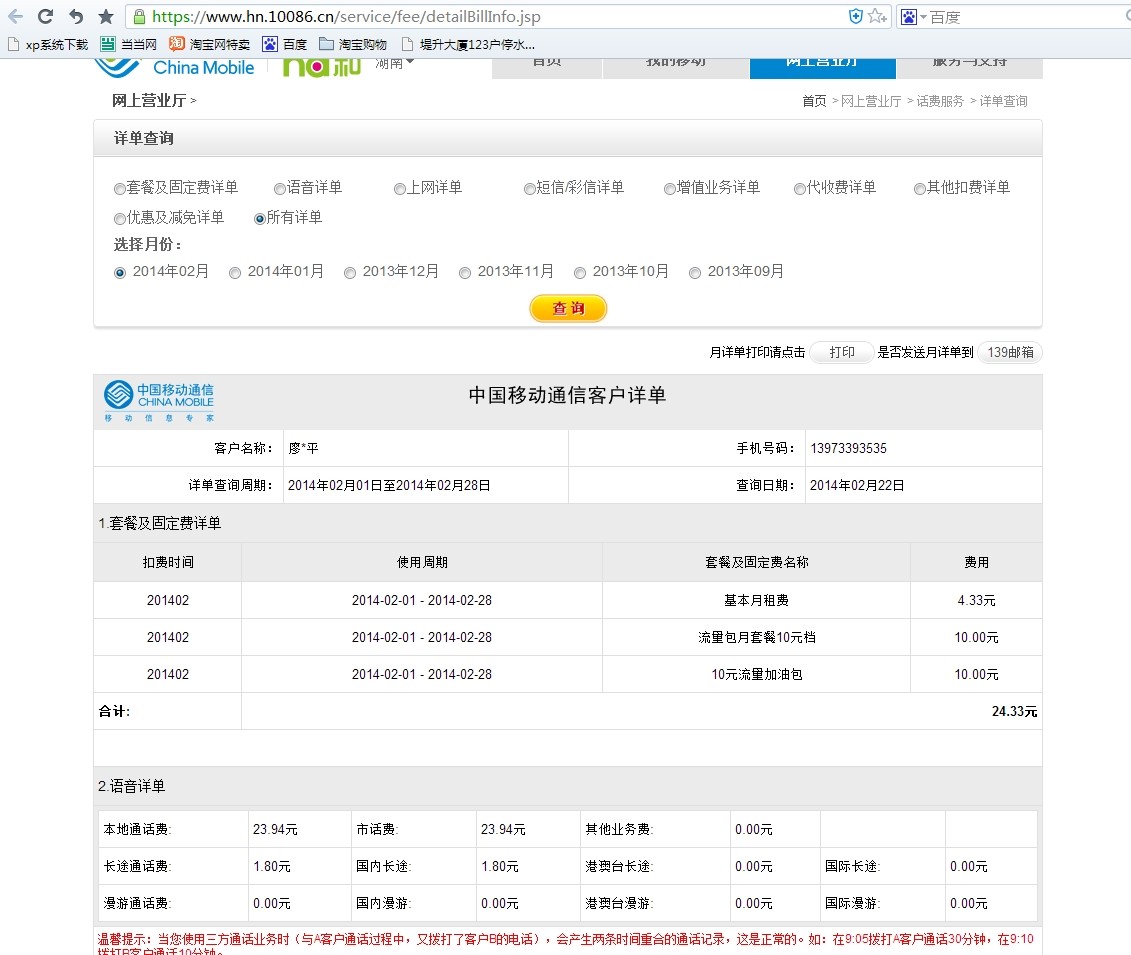Click 话费服务 breadcrumb link
The width and height of the screenshot is (1131, 955).
tap(940, 101)
